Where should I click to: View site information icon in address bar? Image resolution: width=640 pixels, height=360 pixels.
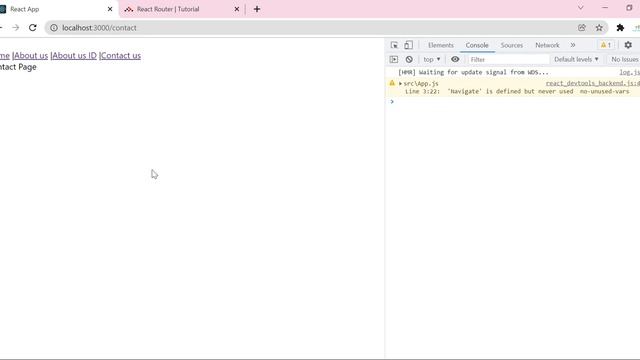pyautogui.click(x=54, y=28)
